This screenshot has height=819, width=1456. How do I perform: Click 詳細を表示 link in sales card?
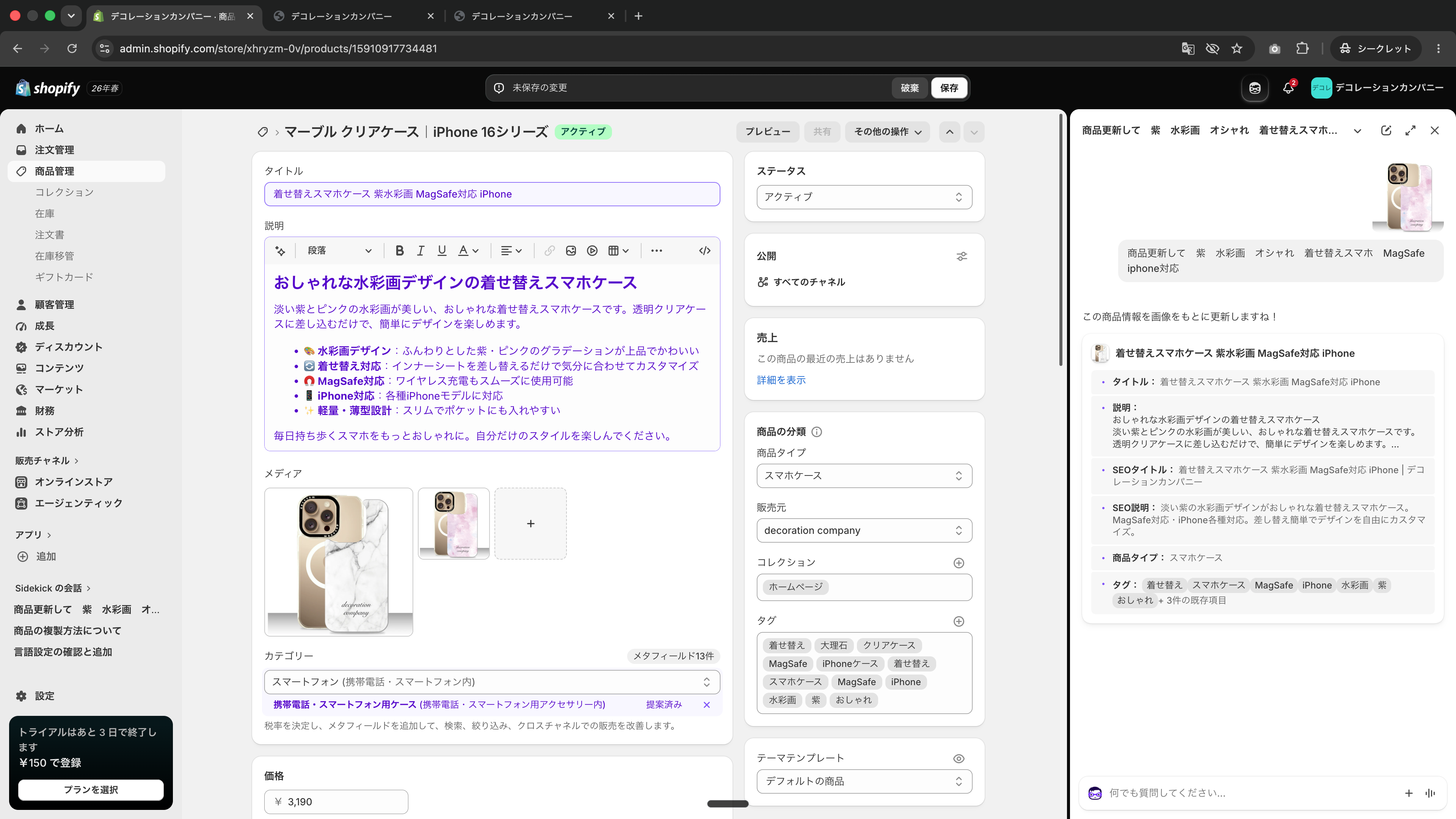tap(781, 380)
